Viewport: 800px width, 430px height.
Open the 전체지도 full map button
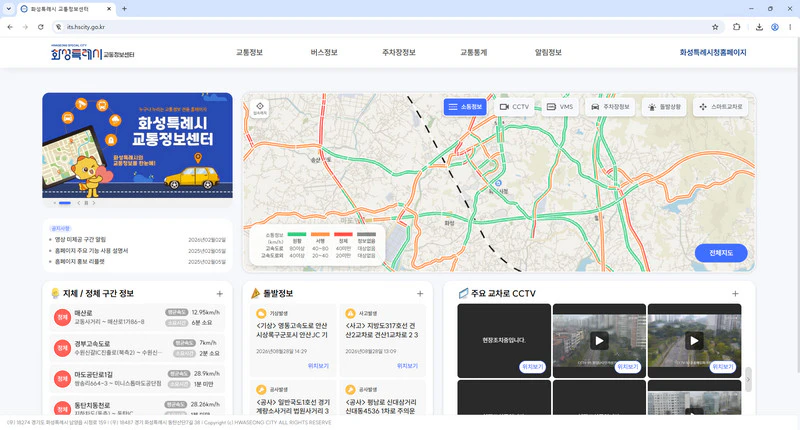(x=721, y=253)
